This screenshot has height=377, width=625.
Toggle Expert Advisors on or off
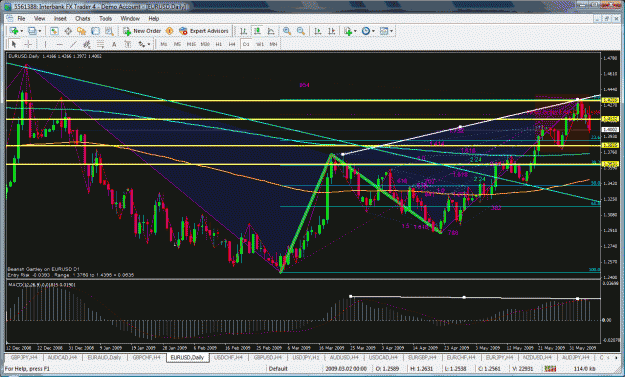coord(204,31)
